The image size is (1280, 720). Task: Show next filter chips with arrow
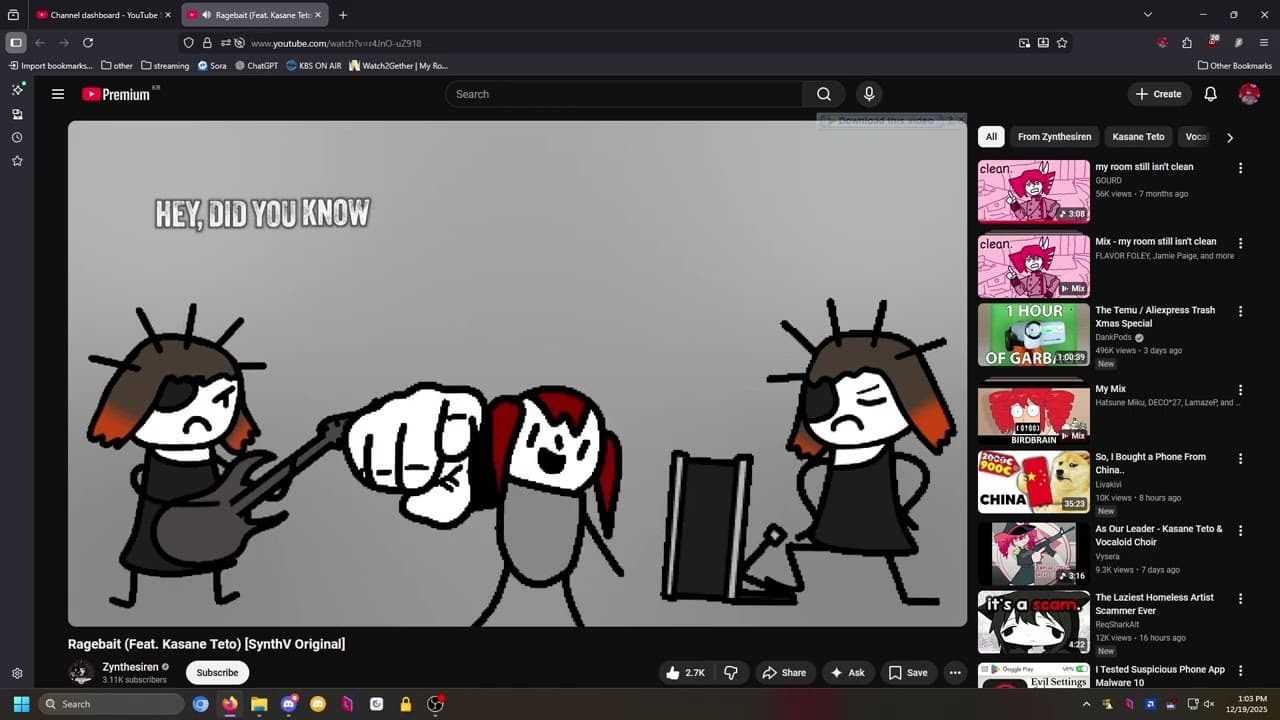click(x=1230, y=137)
